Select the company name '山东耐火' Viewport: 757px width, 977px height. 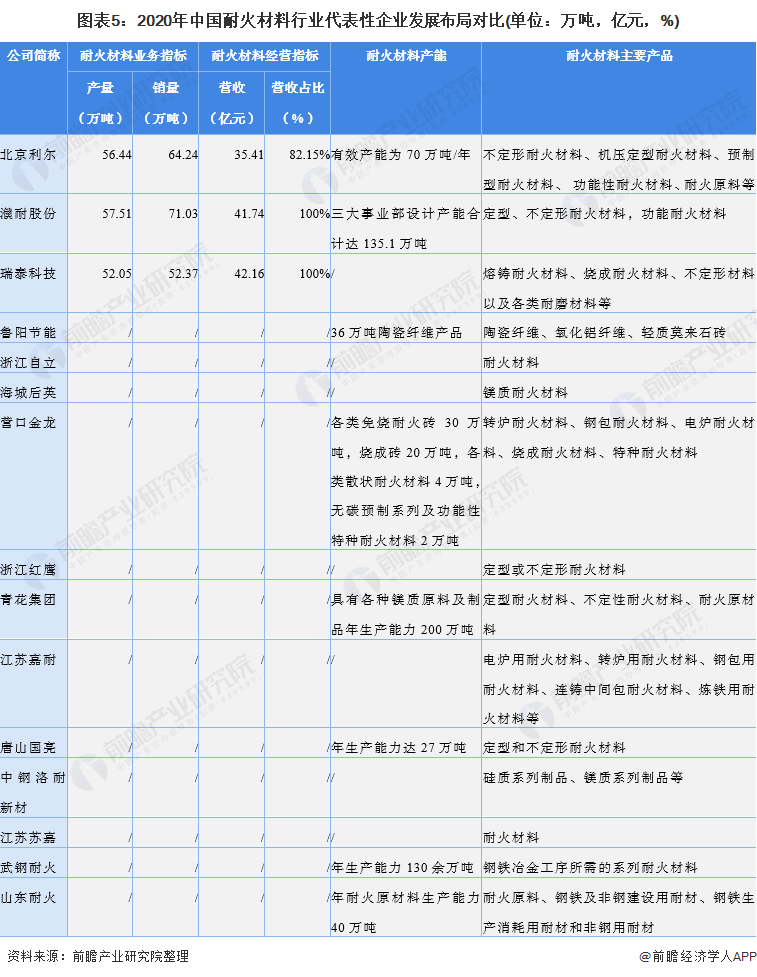[28, 898]
